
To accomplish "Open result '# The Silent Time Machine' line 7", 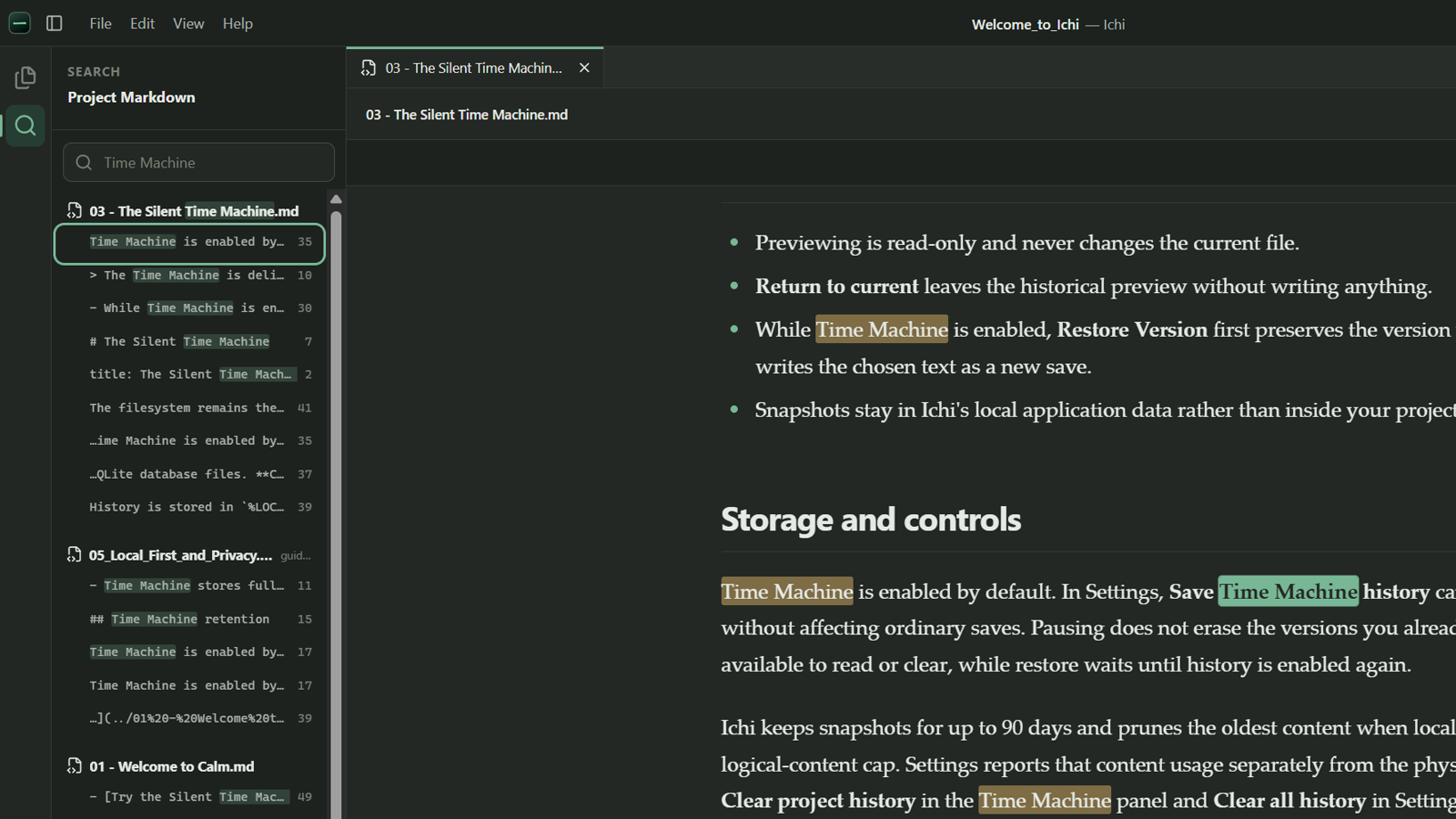I will [189, 341].
